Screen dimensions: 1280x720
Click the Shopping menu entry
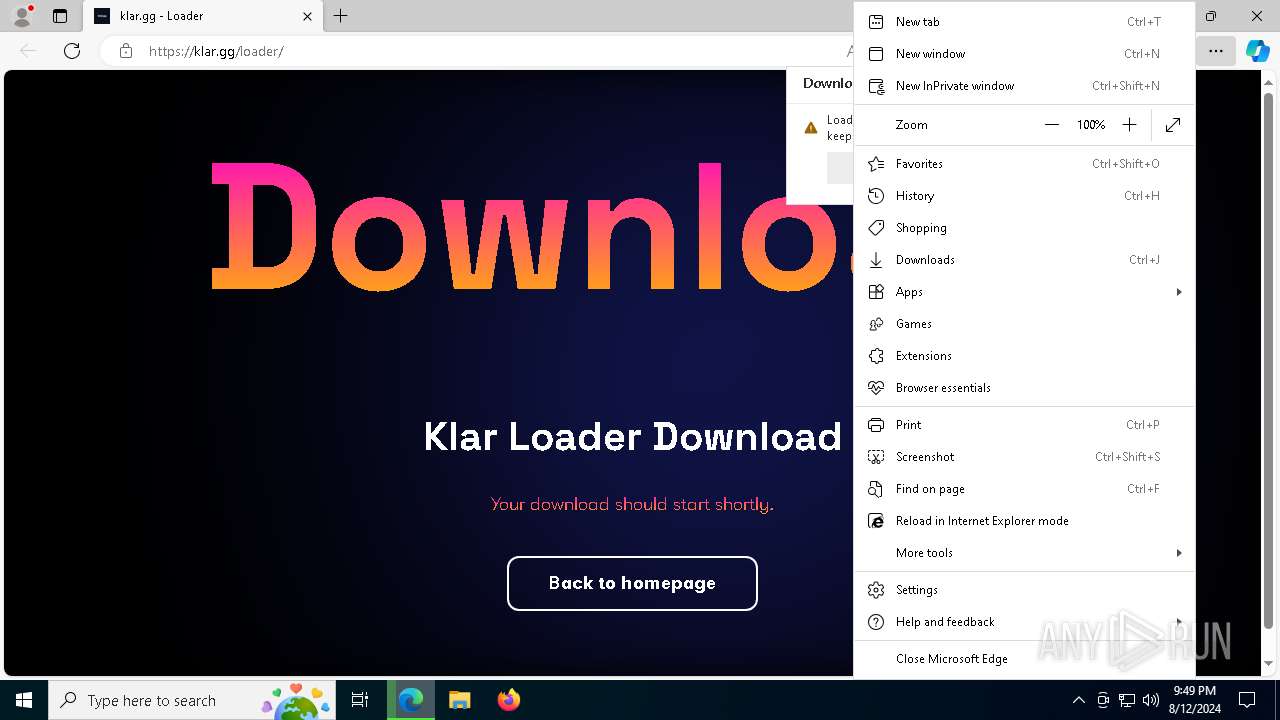pos(1025,228)
